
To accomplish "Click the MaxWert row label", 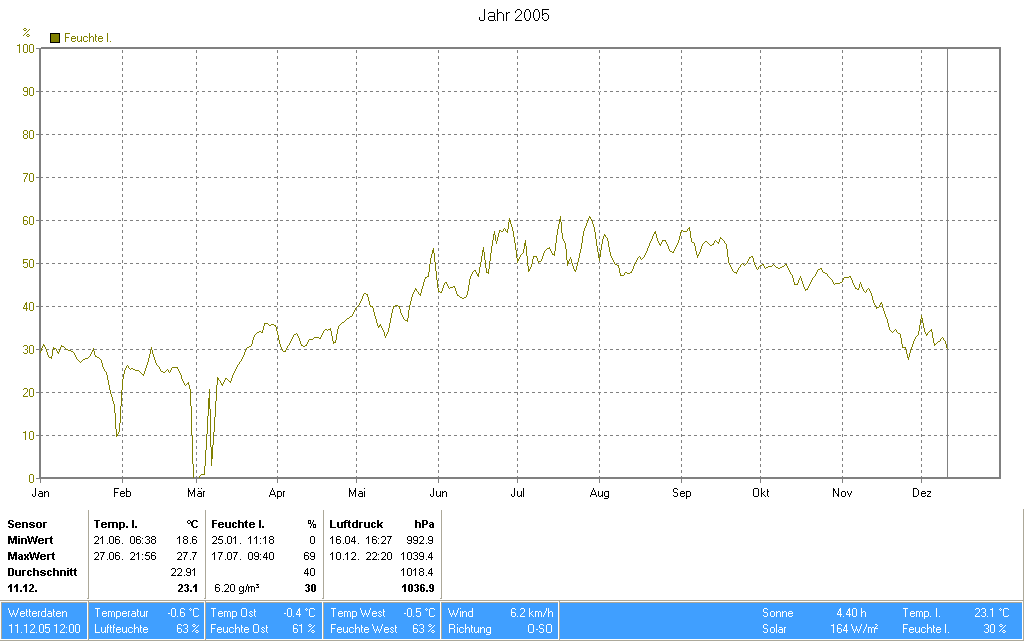I will click(31, 556).
